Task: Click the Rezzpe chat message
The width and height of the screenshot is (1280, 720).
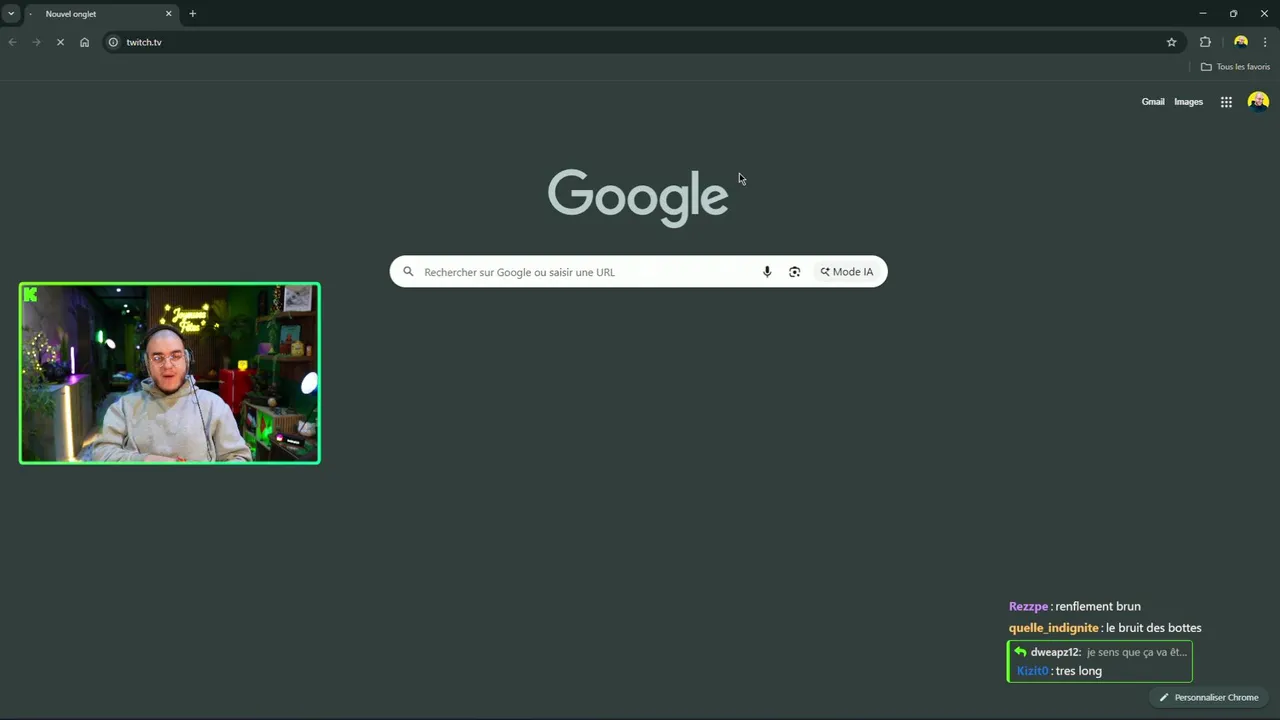Action: (1074, 606)
